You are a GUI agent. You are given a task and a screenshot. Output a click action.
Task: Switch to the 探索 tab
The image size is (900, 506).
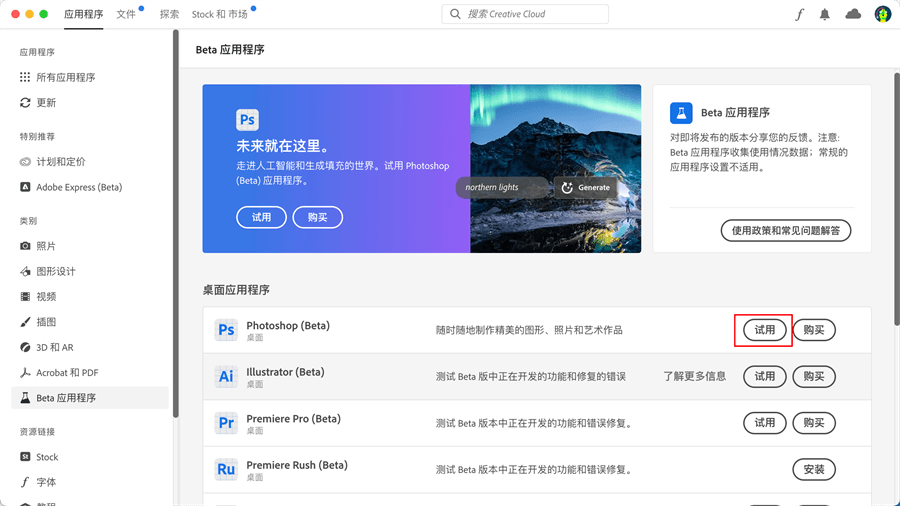point(169,14)
